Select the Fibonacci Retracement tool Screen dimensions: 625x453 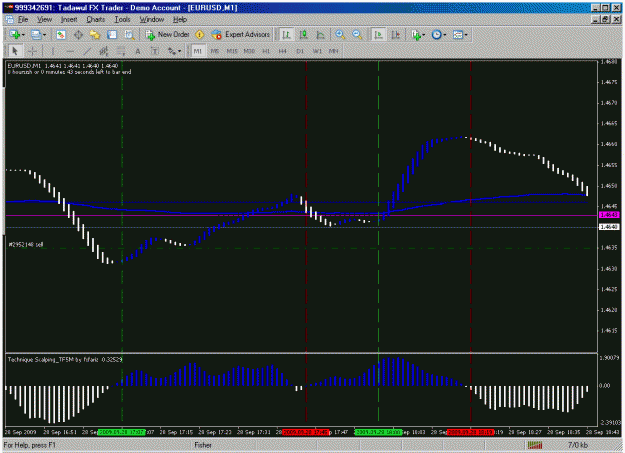tap(120, 51)
